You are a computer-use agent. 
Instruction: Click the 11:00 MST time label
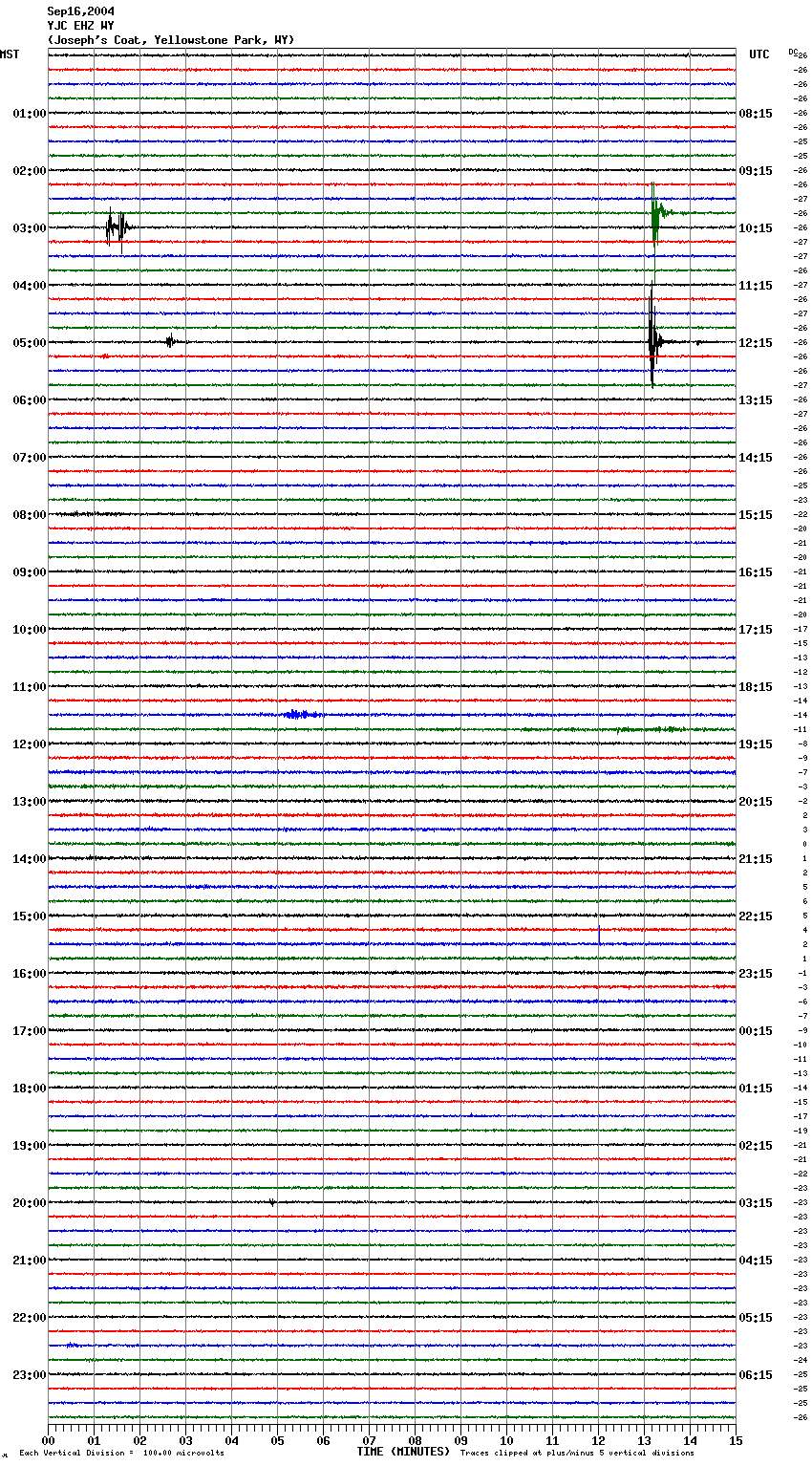(29, 687)
